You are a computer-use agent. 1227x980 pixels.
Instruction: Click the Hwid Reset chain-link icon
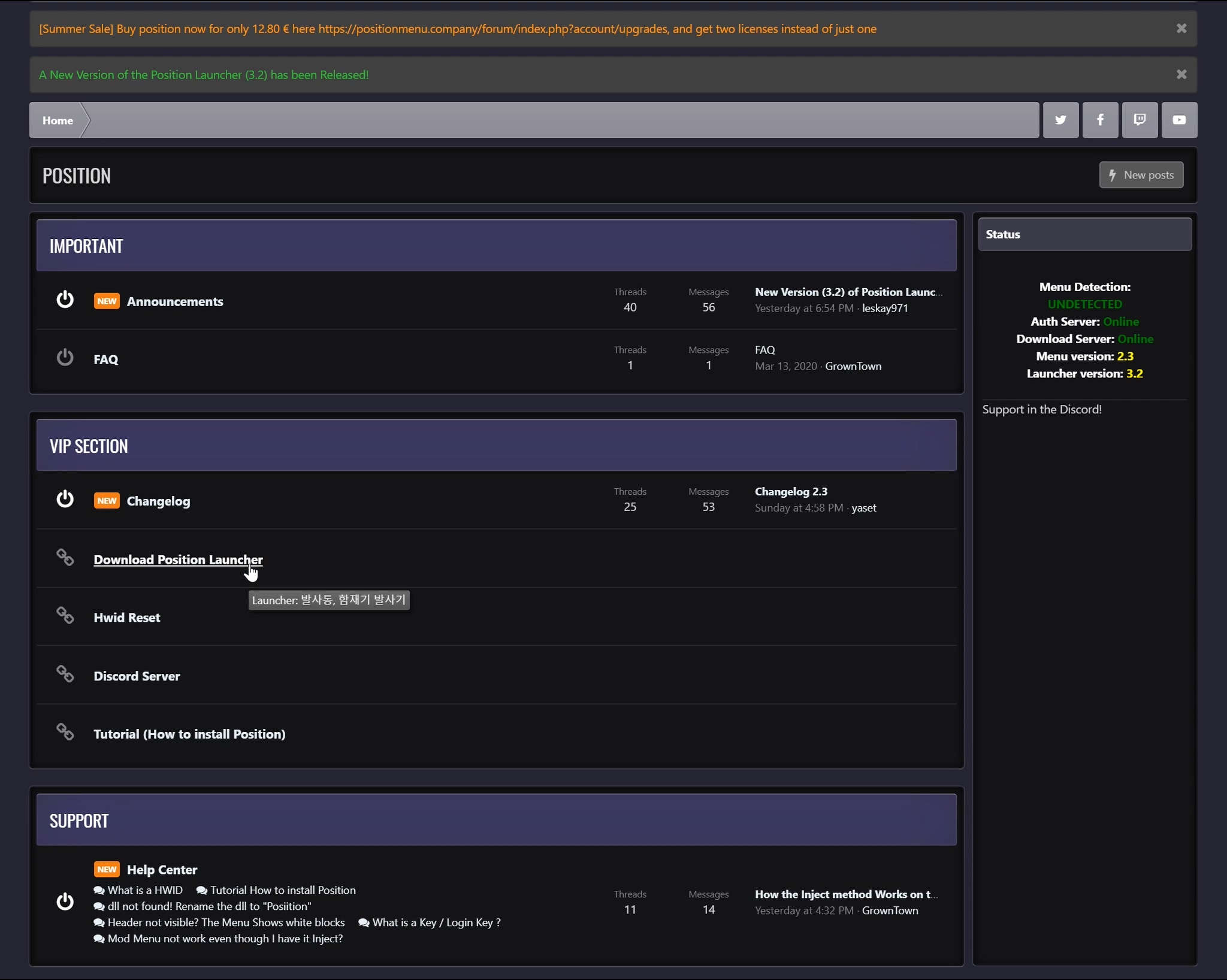click(x=65, y=615)
